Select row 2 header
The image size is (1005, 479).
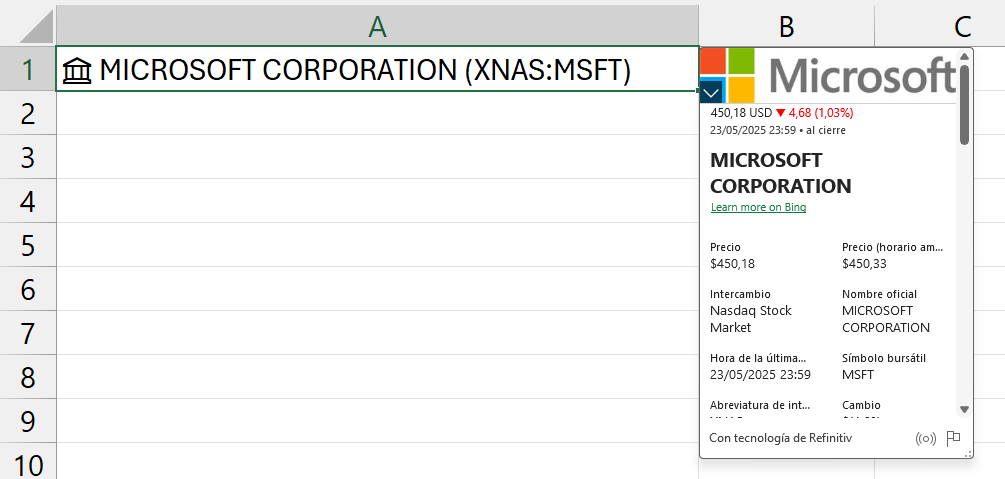(x=28, y=113)
